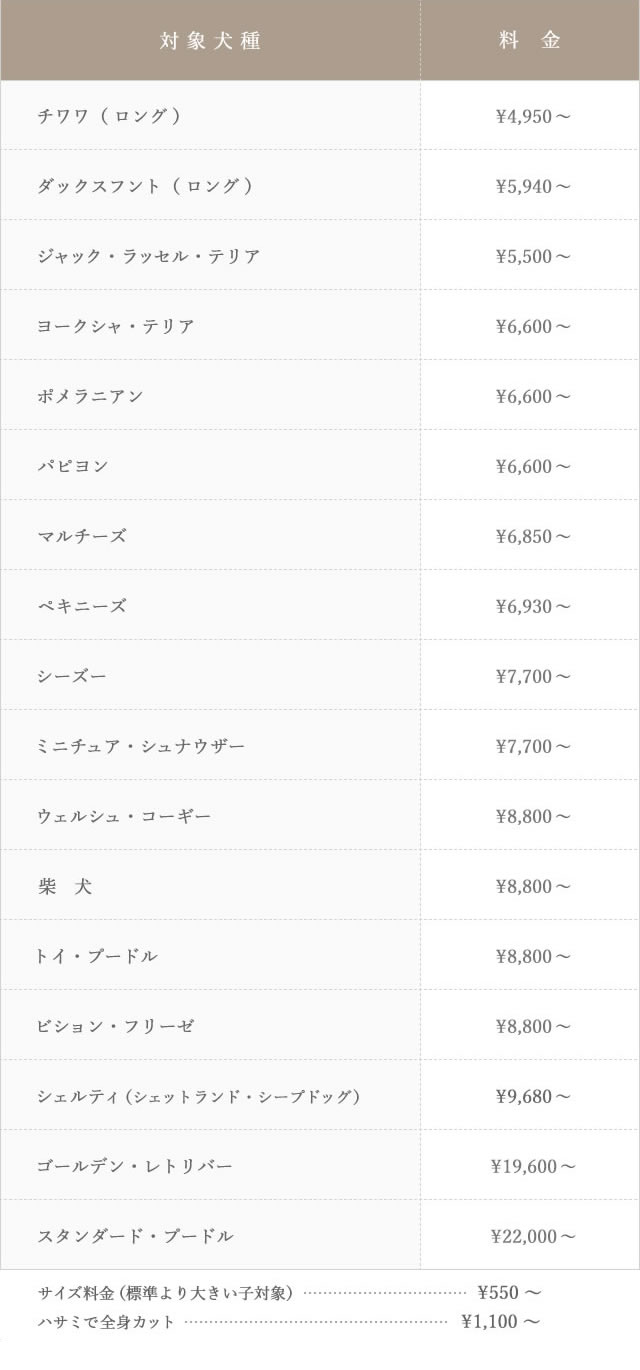Pick the パピヨン entry
Screen dimensions: 640x1370
(73, 466)
